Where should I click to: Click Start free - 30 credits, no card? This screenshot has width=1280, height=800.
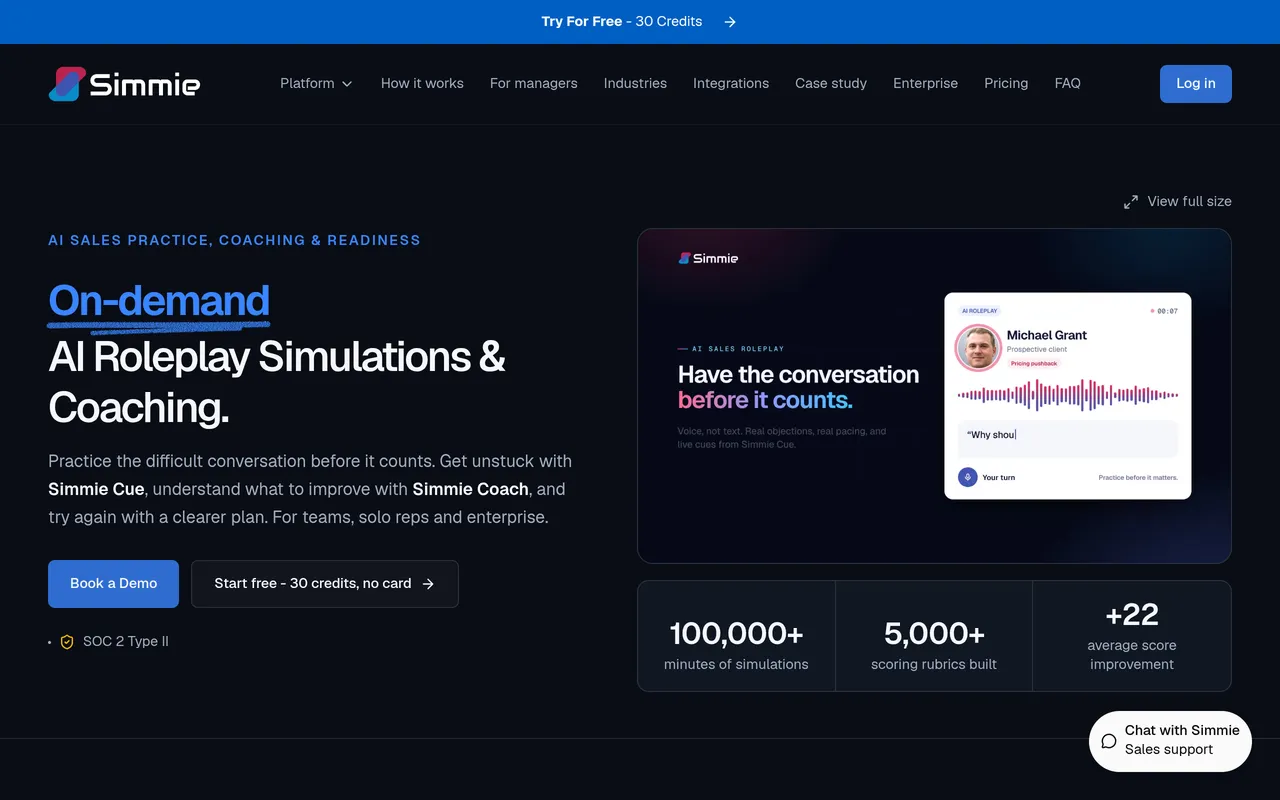[x=325, y=584]
